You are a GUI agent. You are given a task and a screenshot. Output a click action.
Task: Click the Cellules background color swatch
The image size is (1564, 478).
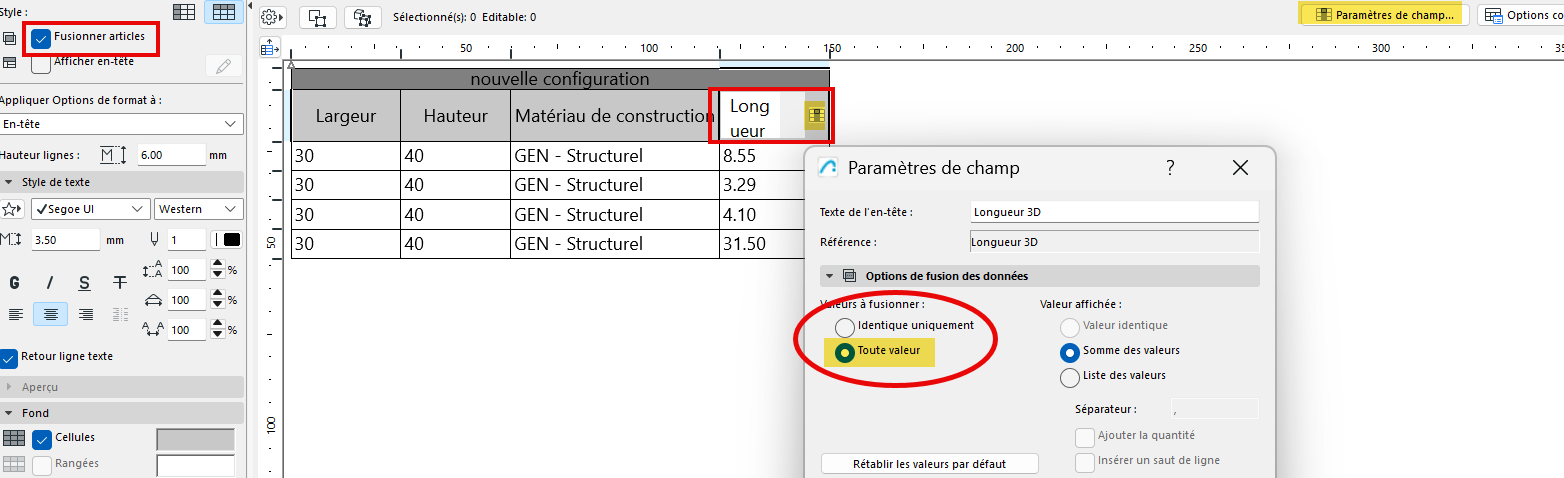(x=195, y=439)
